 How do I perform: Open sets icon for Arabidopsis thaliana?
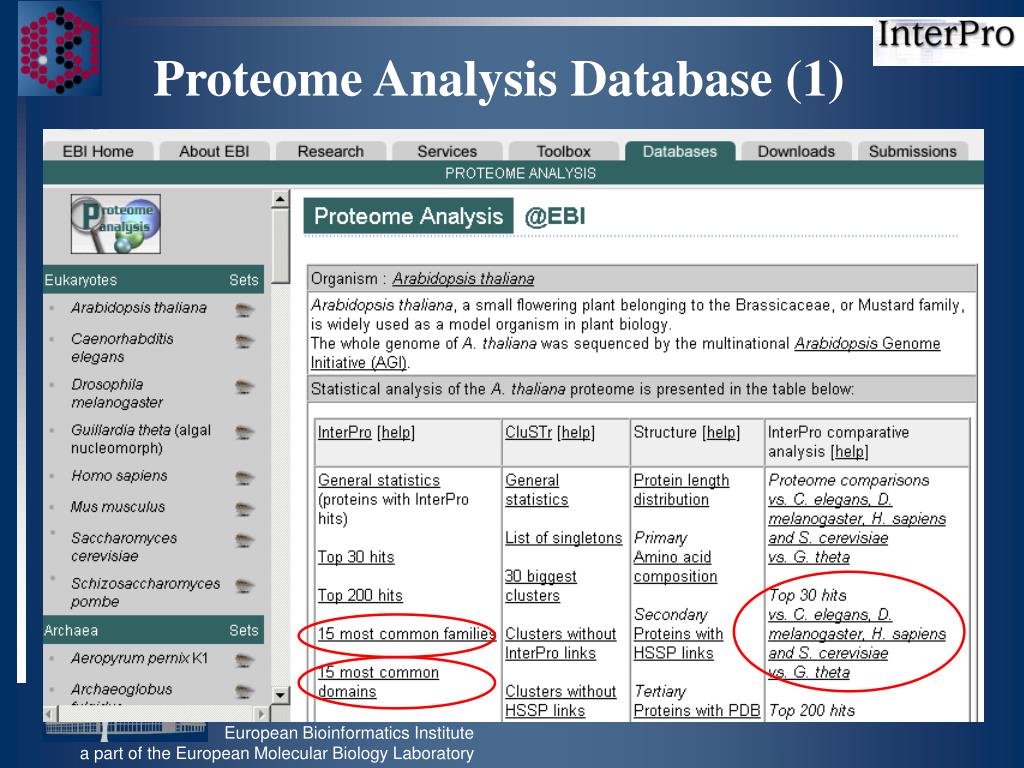pyautogui.click(x=244, y=310)
